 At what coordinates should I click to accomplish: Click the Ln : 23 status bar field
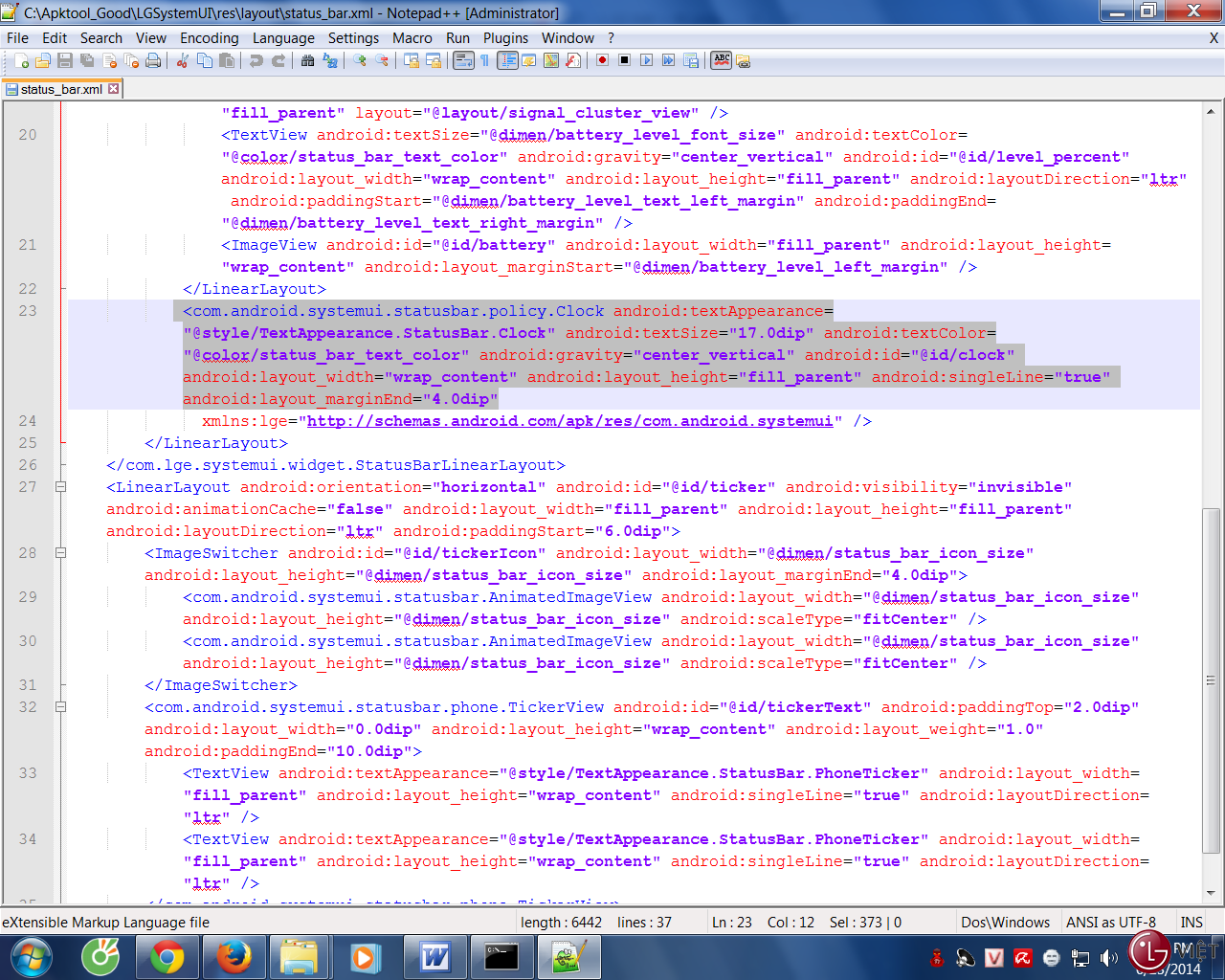(x=732, y=923)
